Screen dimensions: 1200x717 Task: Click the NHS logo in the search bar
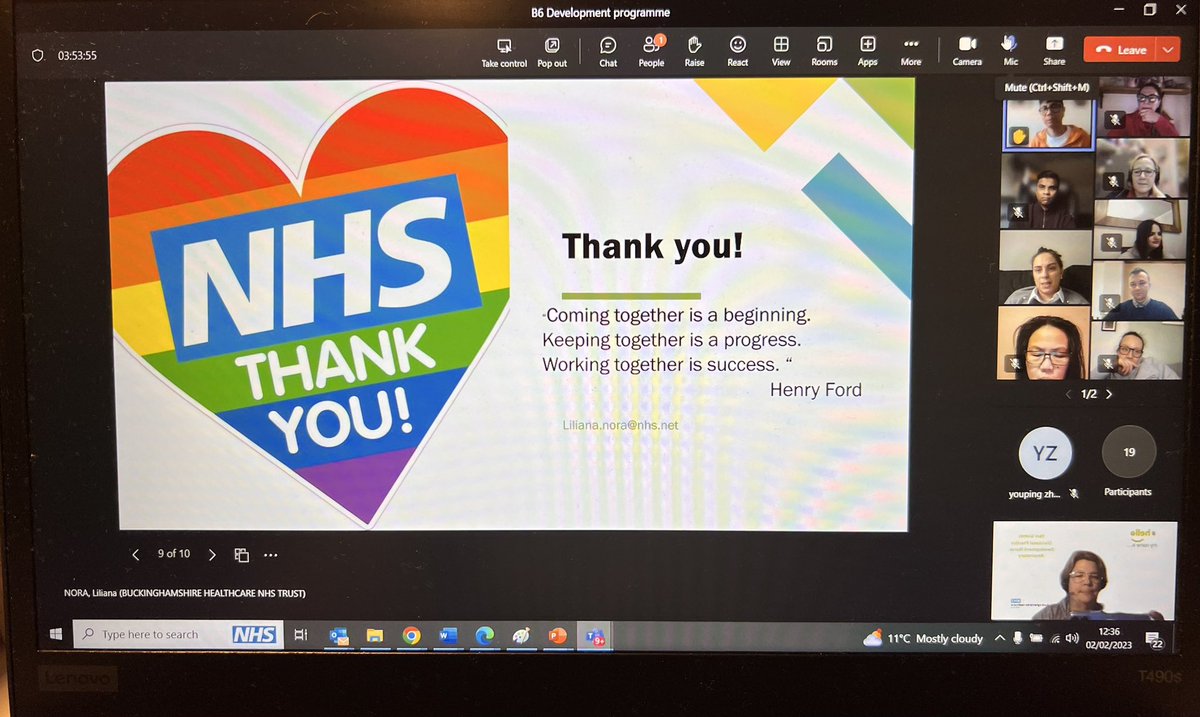[253, 635]
